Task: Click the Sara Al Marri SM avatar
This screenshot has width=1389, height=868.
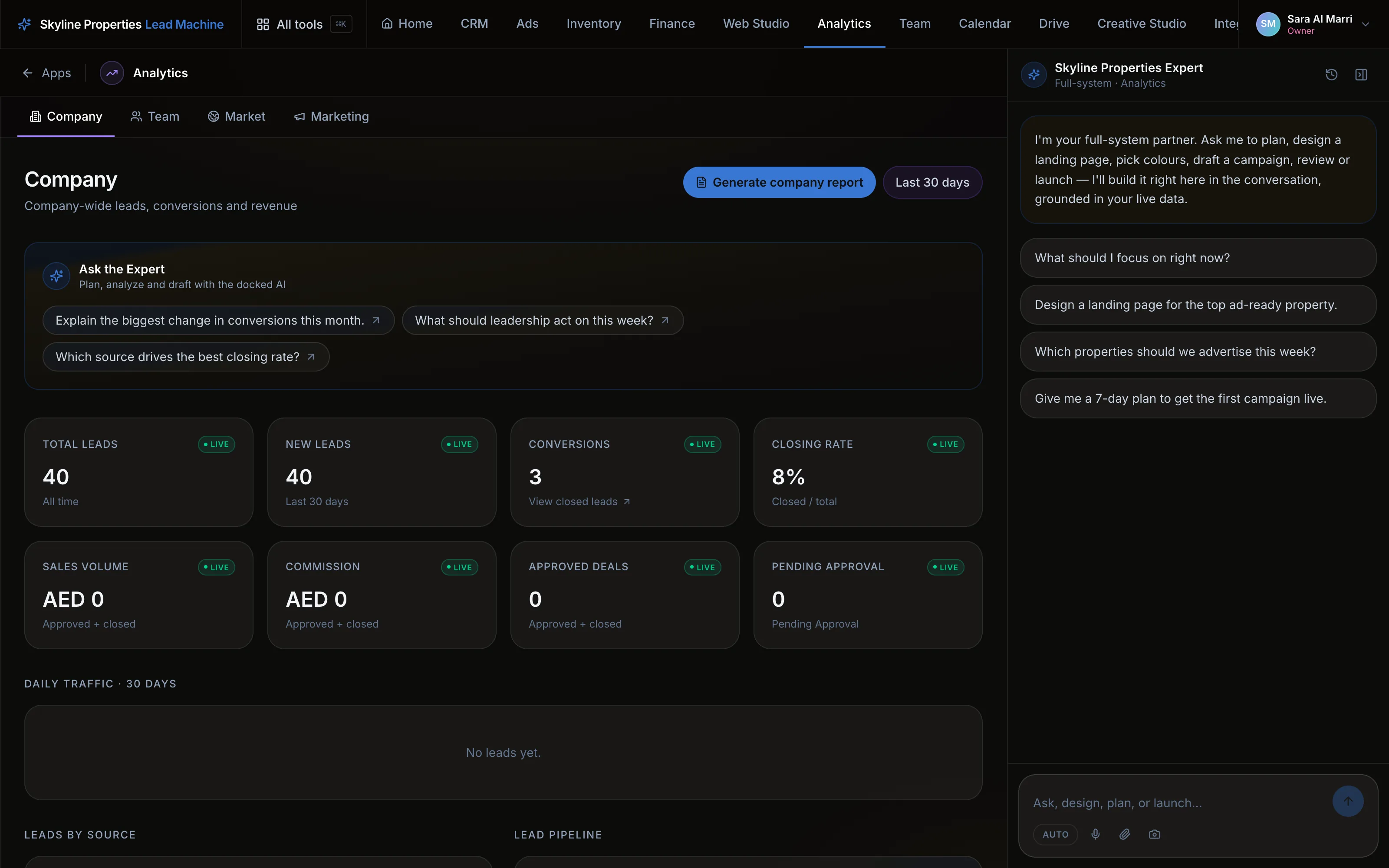Action: [x=1268, y=24]
